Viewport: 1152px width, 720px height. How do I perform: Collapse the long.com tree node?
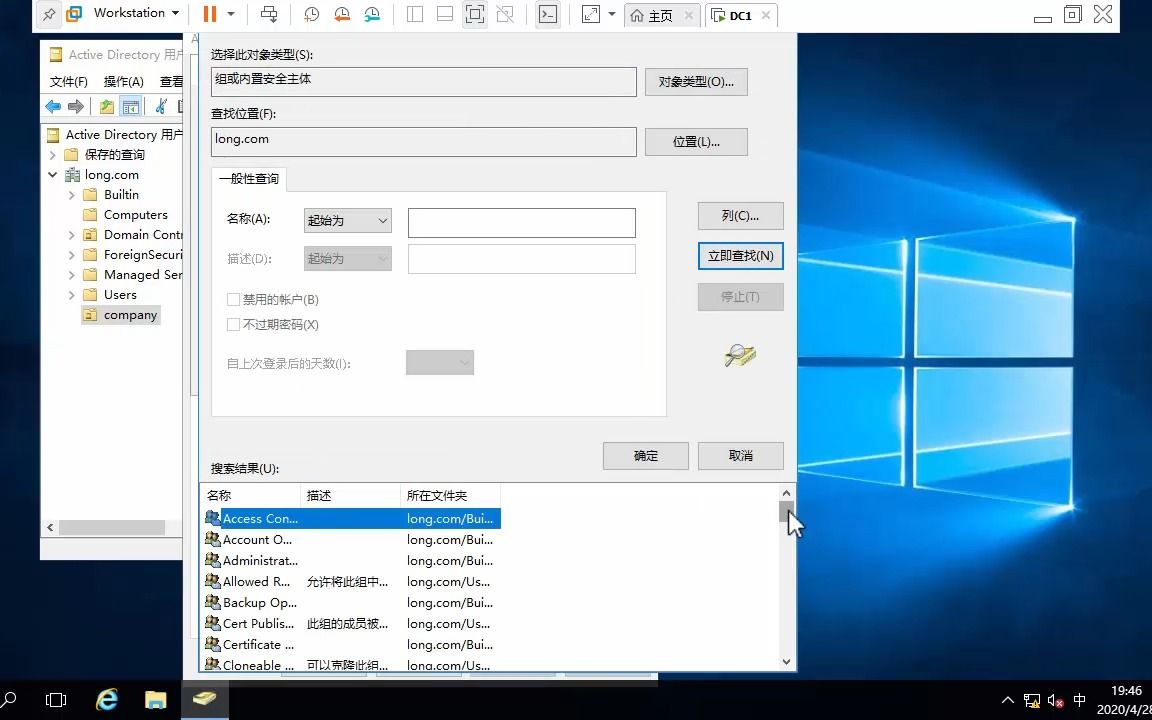(x=52, y=175)
